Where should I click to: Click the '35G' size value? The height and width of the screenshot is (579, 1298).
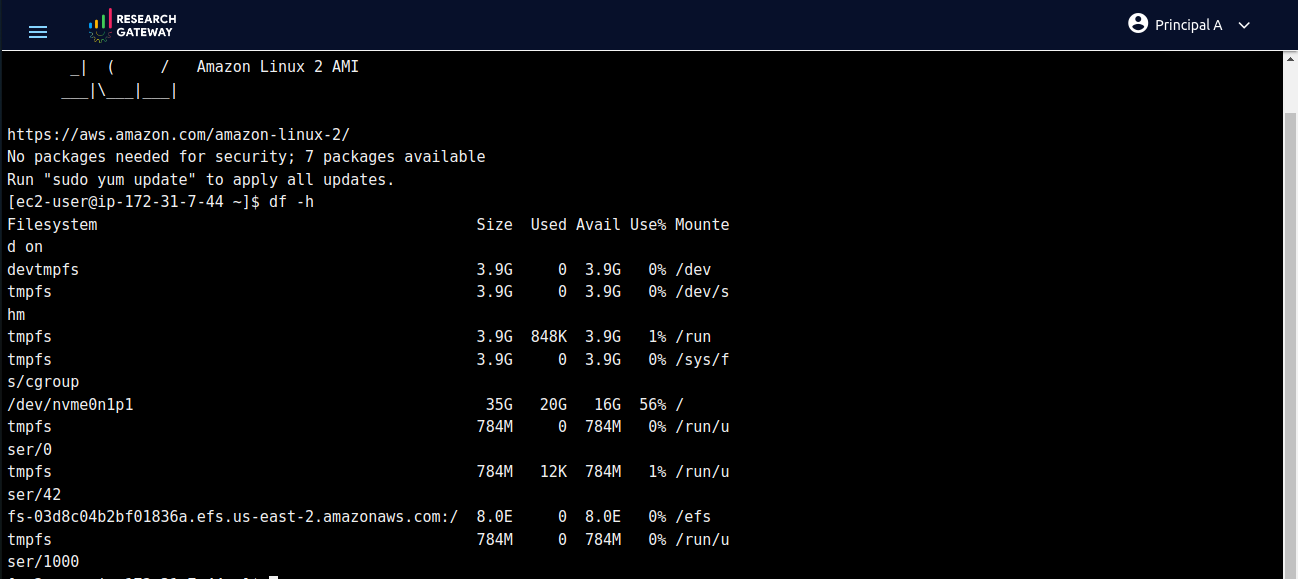(499, 405)
